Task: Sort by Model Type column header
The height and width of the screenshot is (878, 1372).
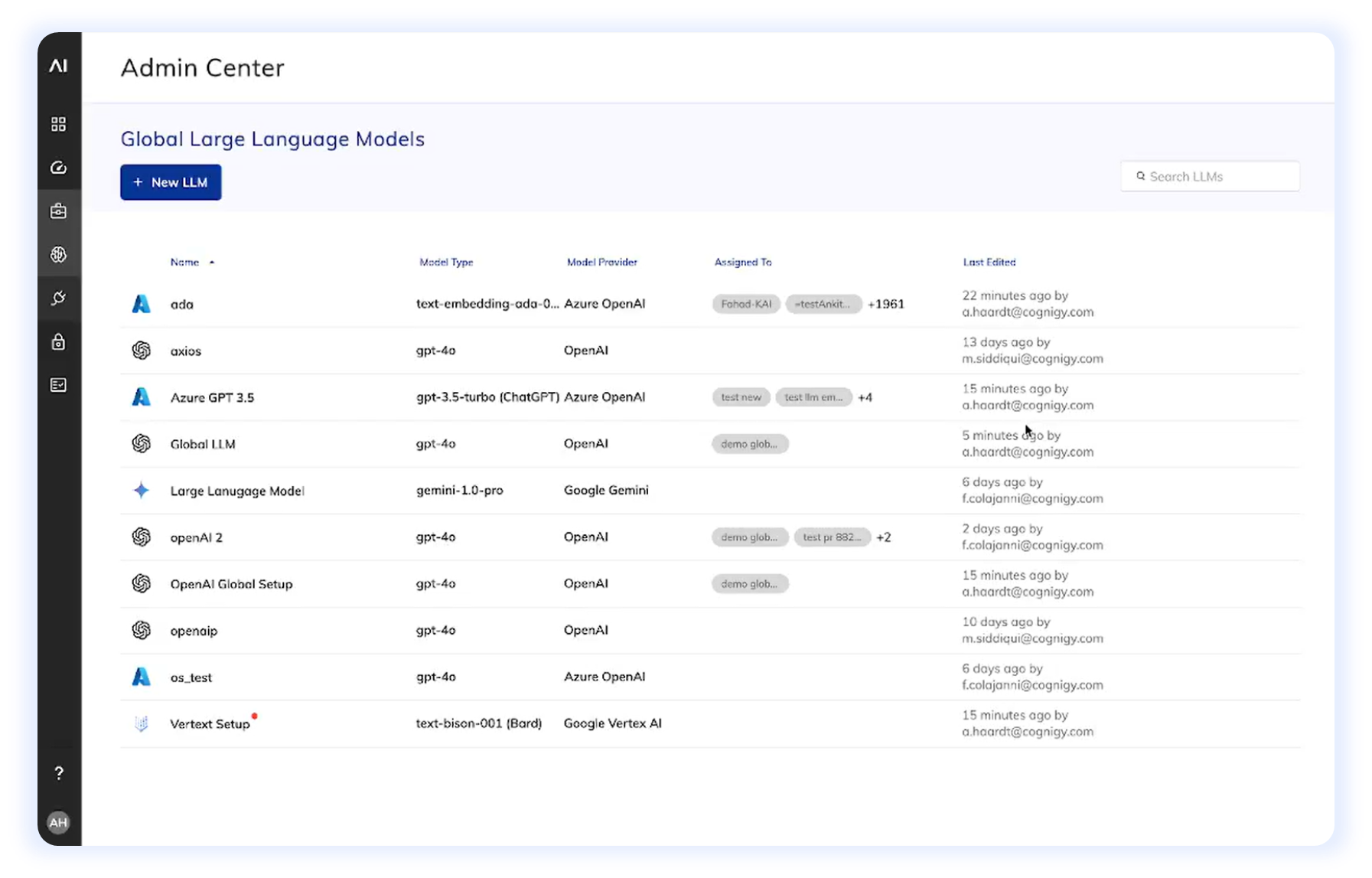Action: click(x=446, y=262)
